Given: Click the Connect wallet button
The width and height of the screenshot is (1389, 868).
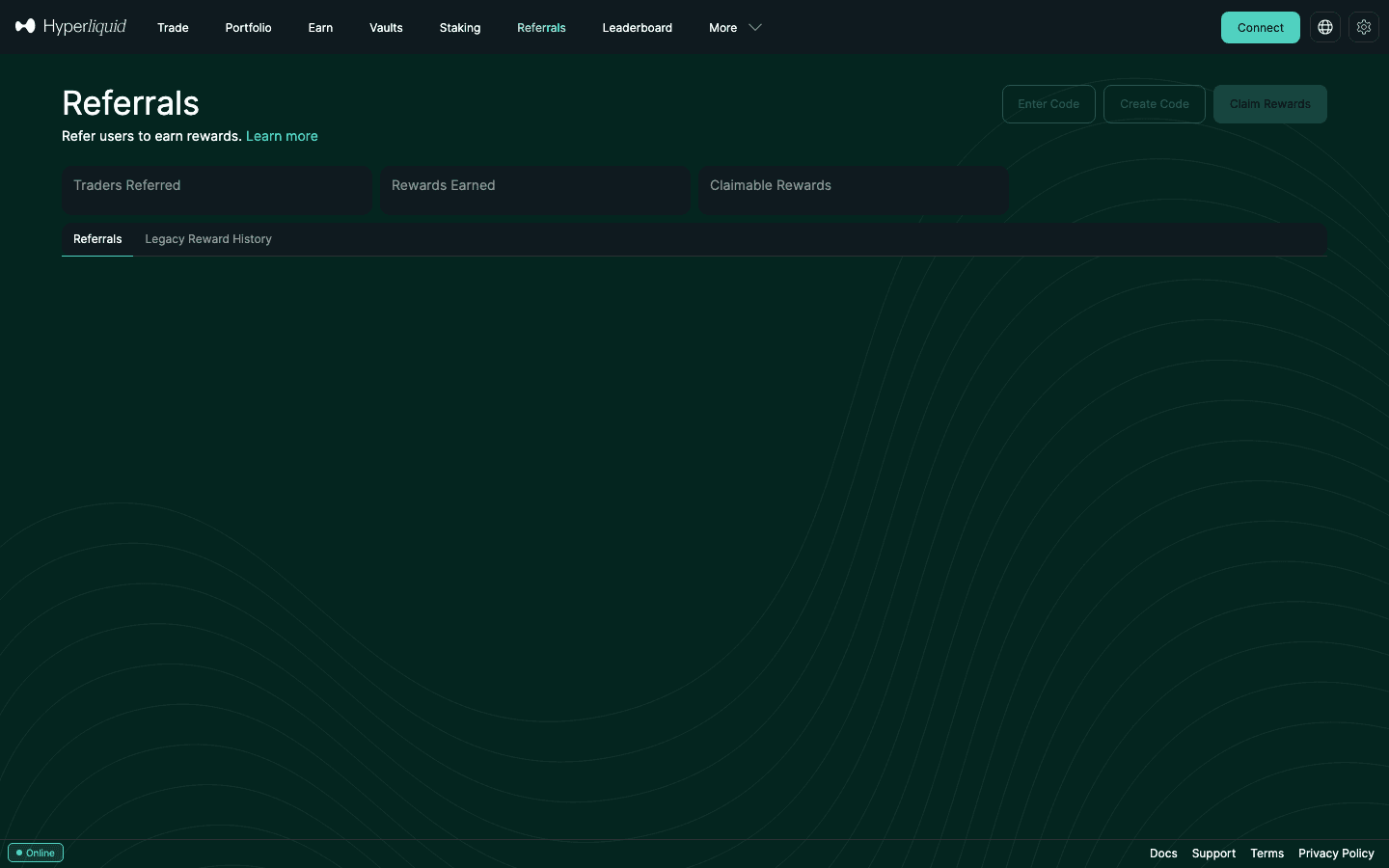Looking at the screenshot, I should coord(1261,27).
